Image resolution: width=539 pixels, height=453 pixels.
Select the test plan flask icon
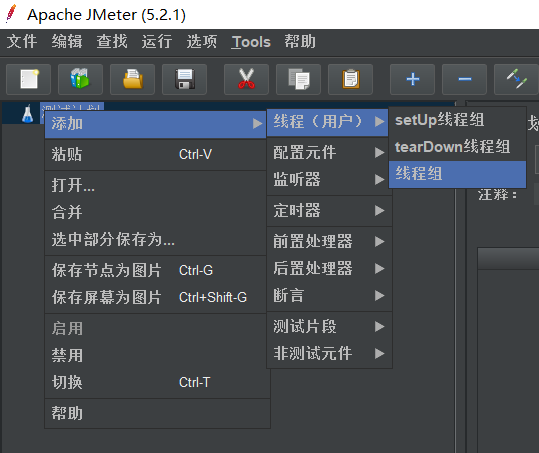pyautogui.click(x=28, y=114)
